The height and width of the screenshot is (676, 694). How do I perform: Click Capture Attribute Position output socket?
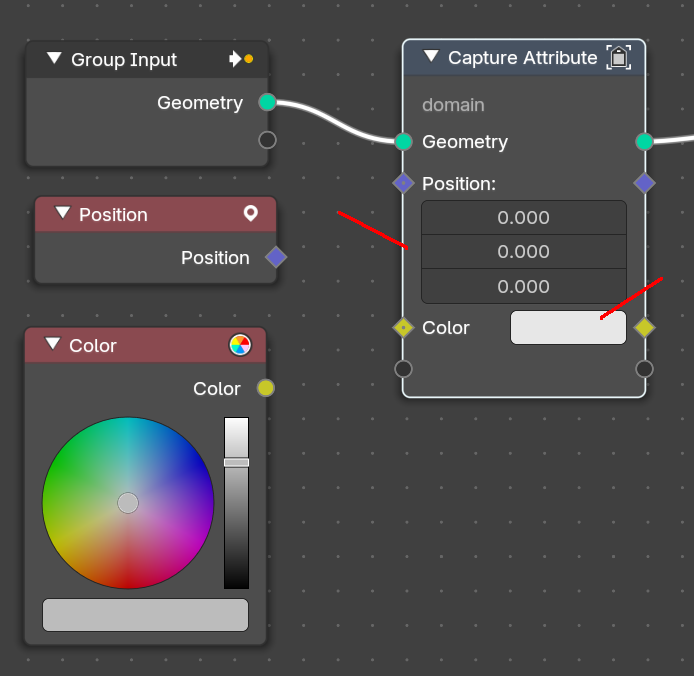[644, 183]
